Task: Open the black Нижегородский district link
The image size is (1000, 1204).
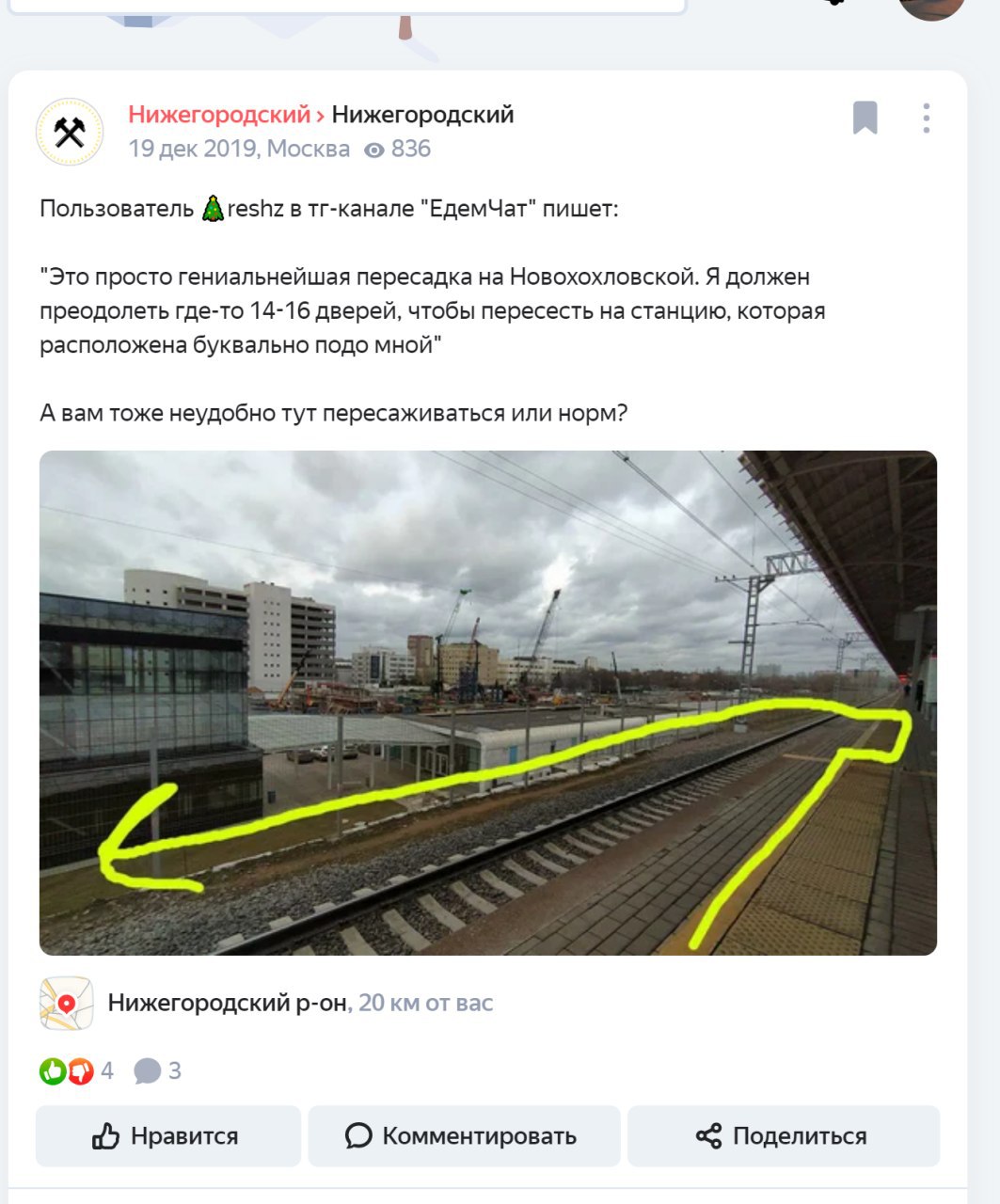Action: coord(422,115)
